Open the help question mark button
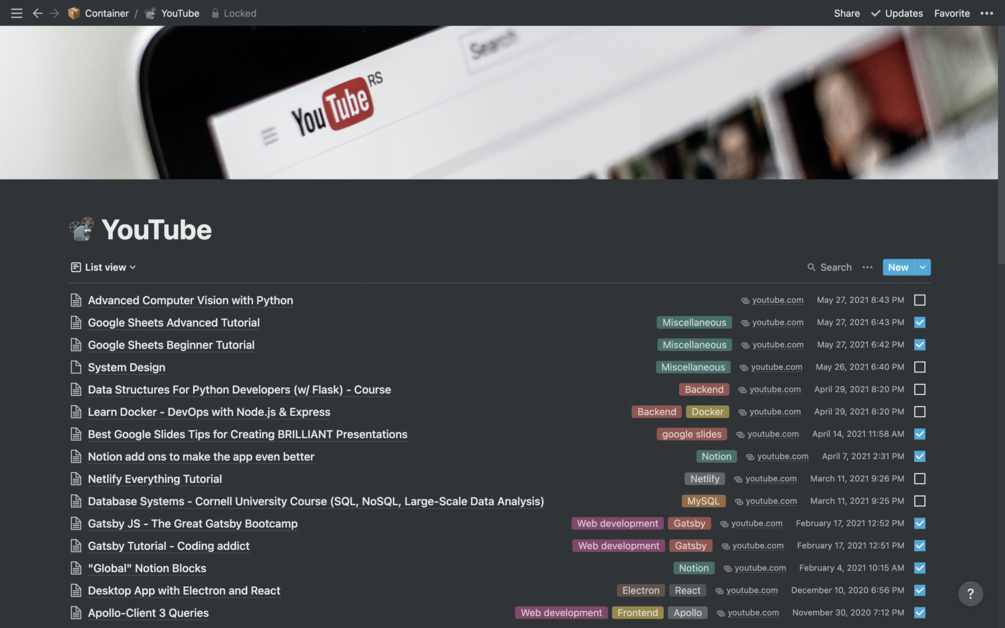Screen dimensions: 1005x628 pos(970,593)
